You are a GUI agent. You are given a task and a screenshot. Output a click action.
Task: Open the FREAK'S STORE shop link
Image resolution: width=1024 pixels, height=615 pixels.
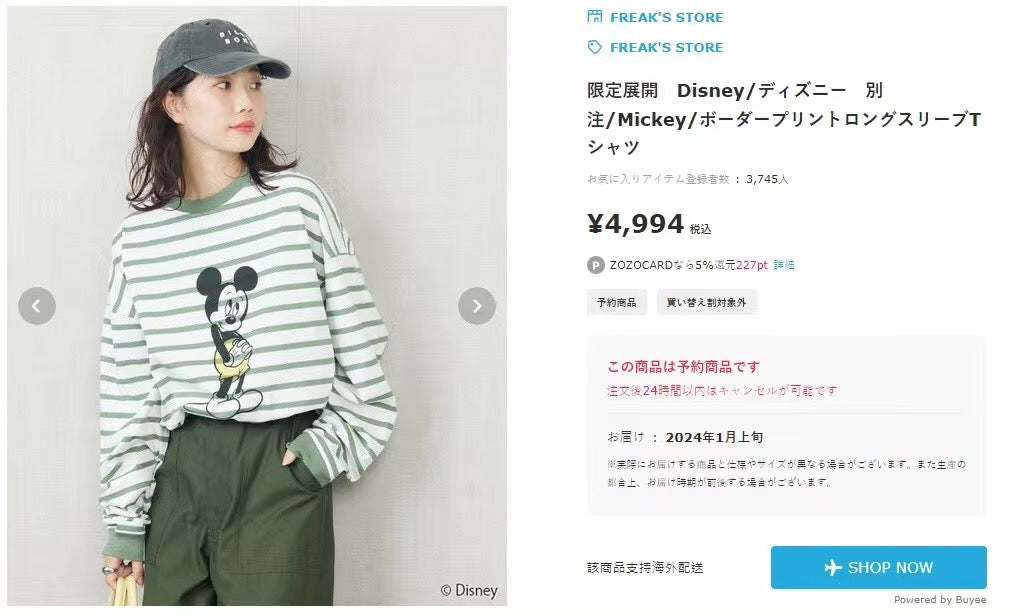pos(666,17)
